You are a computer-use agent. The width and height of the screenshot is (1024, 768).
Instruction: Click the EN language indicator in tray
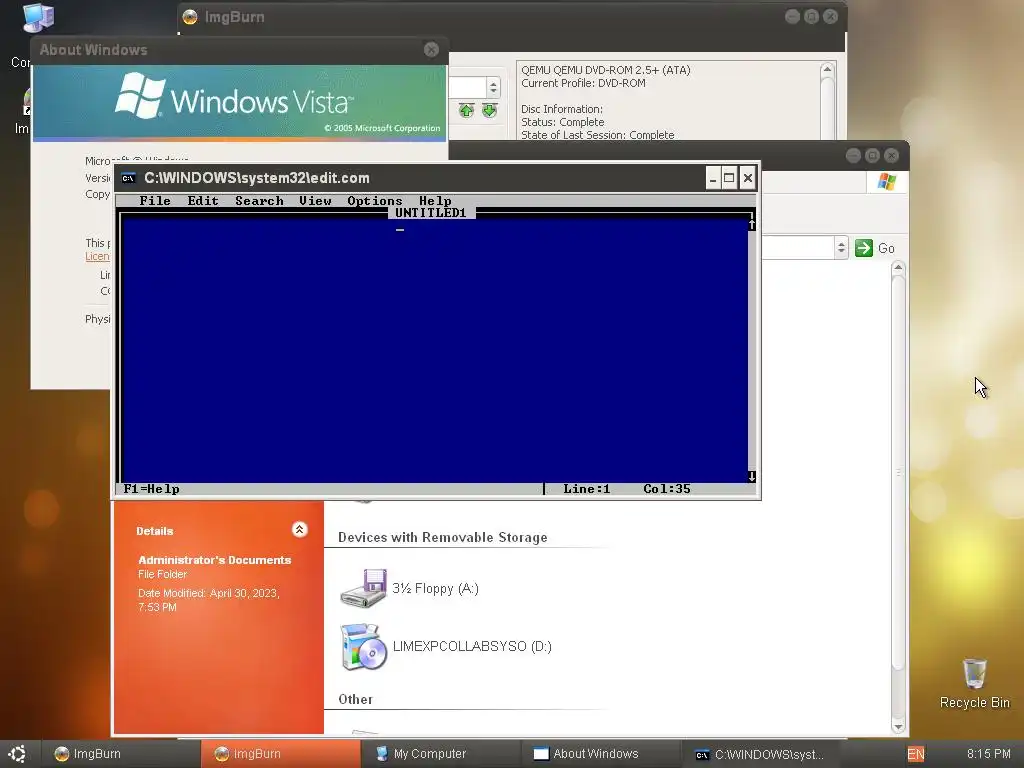point(916,754)
